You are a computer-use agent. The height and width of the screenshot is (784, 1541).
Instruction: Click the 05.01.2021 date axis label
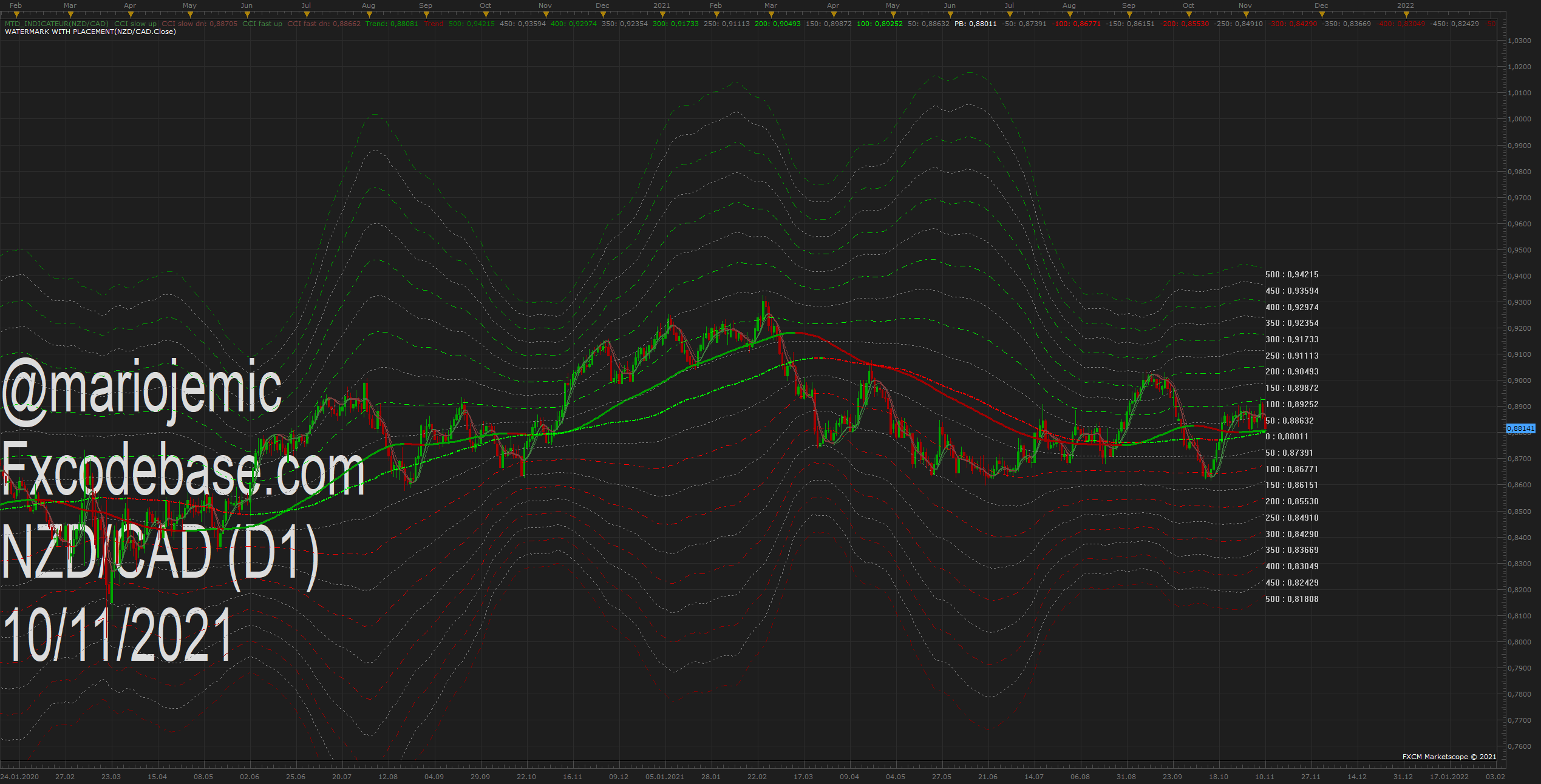[665, 777]
